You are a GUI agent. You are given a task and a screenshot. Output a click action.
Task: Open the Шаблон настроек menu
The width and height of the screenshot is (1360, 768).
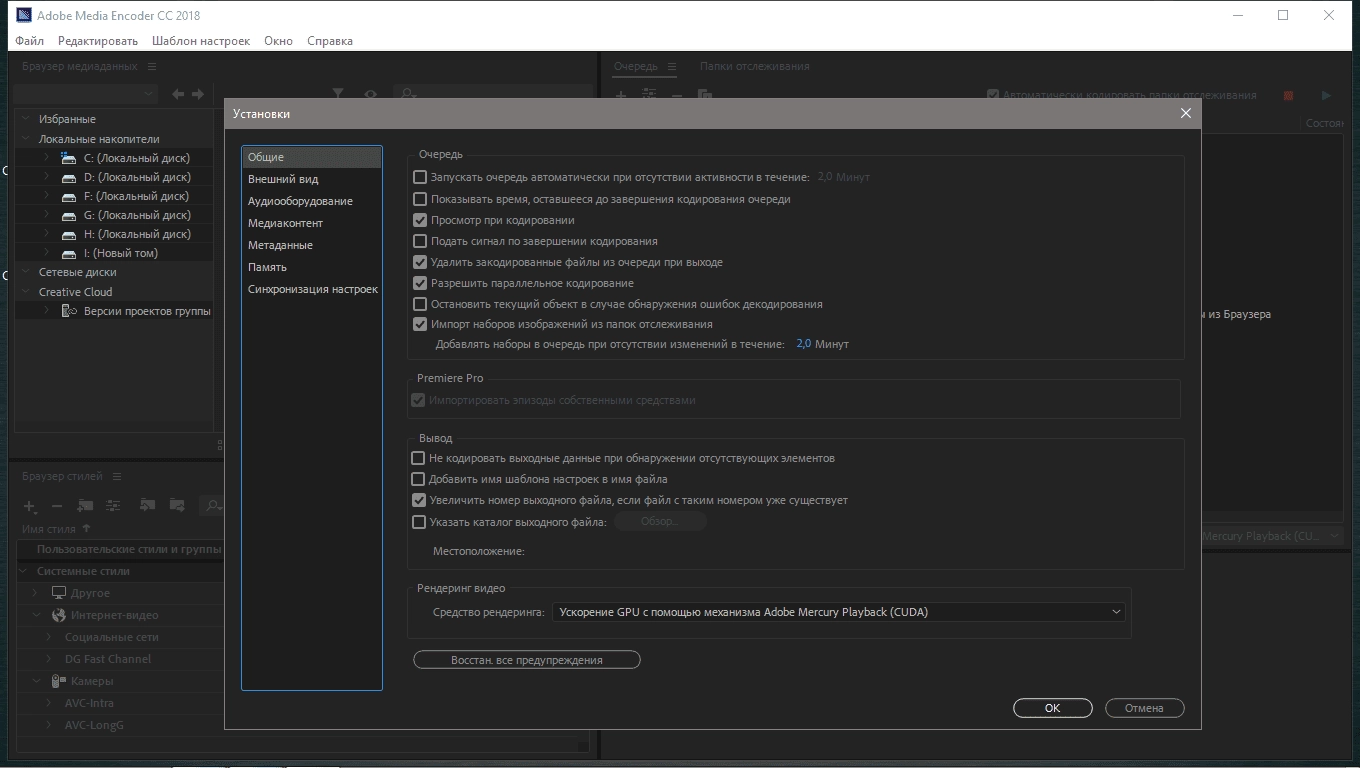tap(201, 41)
